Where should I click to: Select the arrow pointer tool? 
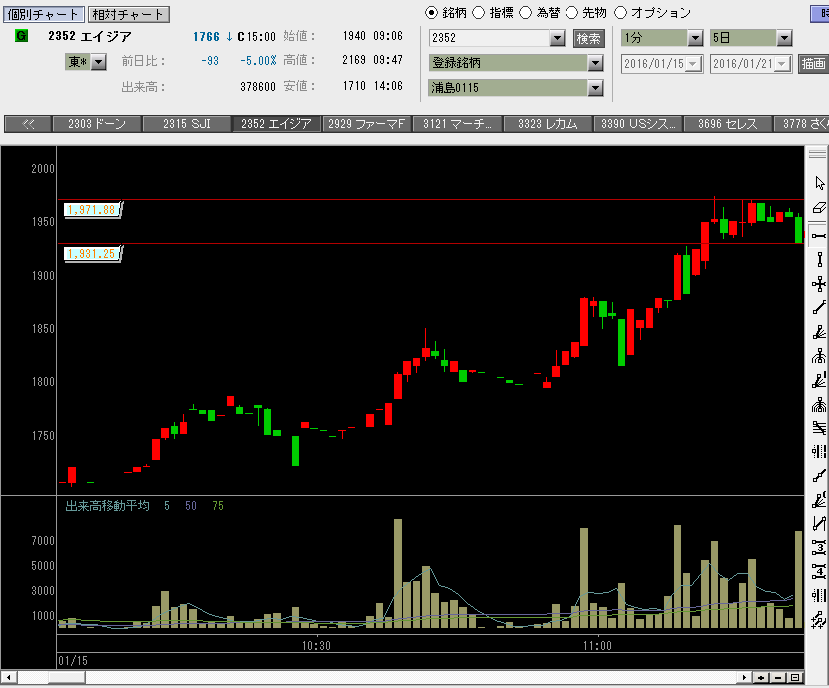pyautogui.click(x=819, y=184)
